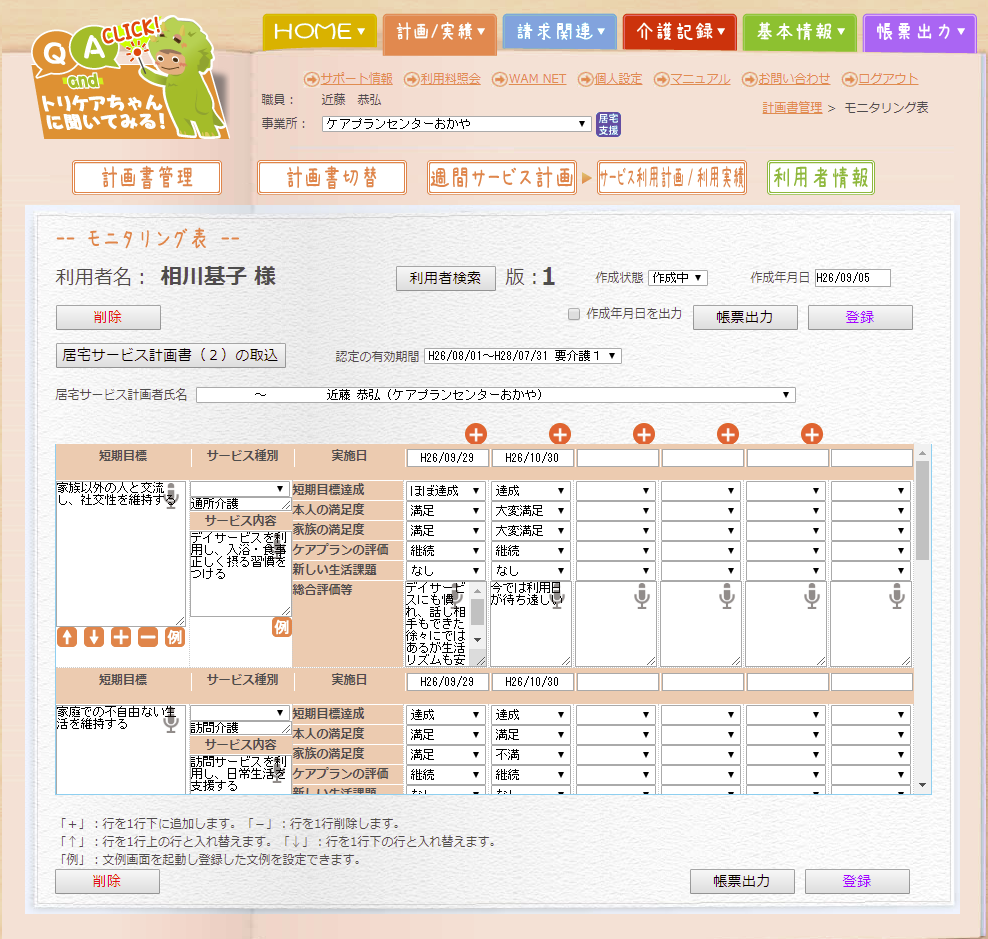Open the 介護記録 menu tab

(679, 32)
